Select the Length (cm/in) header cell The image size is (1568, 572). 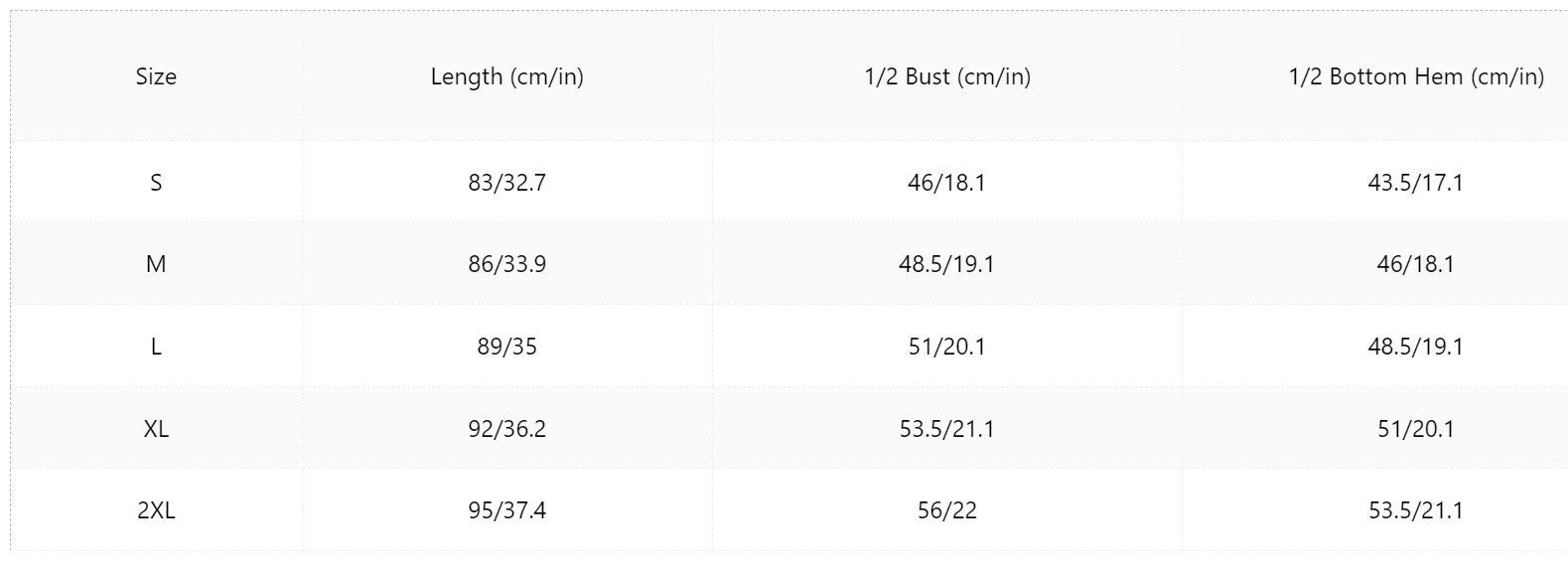[506, 77]
